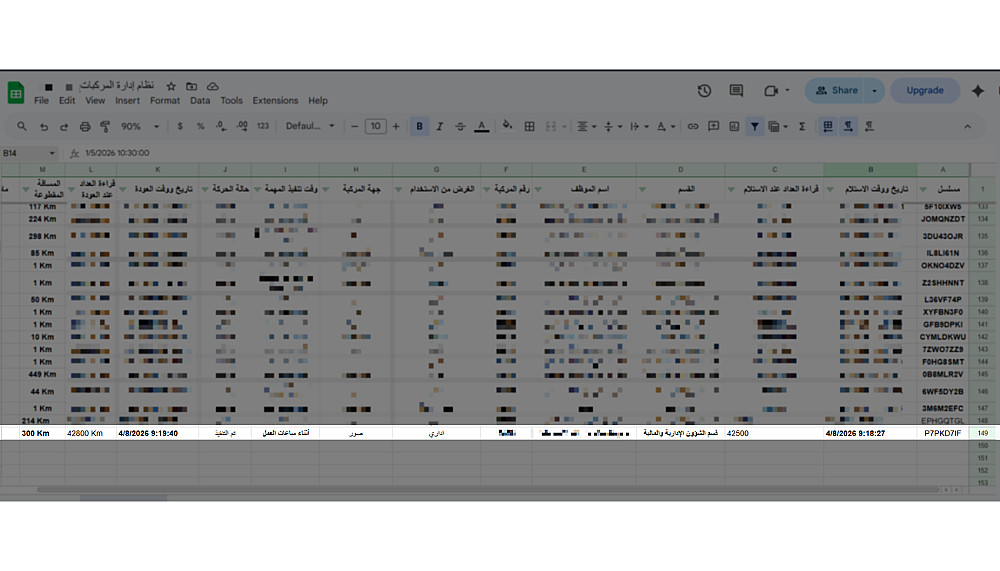The height and width of the screenshot is (571, 1000).
Task: Click the font size field
Action: 376,126
